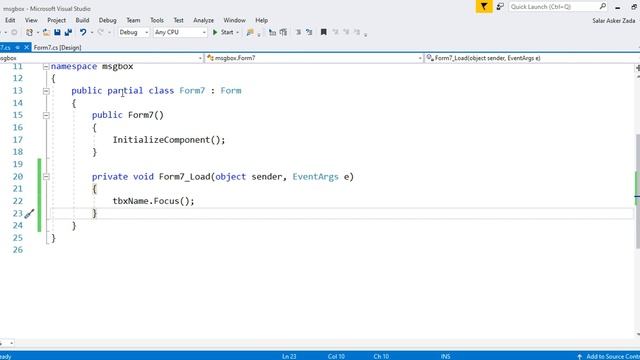This screenshot has height=360, width=640.
Task: Open the Send Feedback icon
Action: point(500,7)
